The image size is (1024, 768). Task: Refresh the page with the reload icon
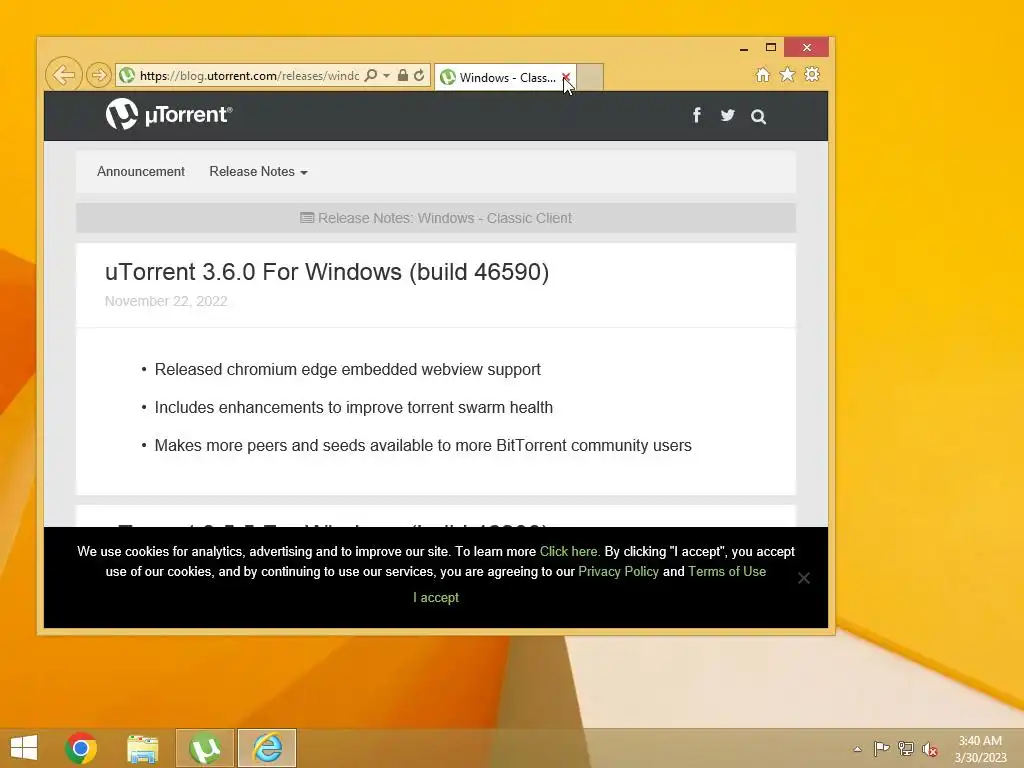click(419, 76)
